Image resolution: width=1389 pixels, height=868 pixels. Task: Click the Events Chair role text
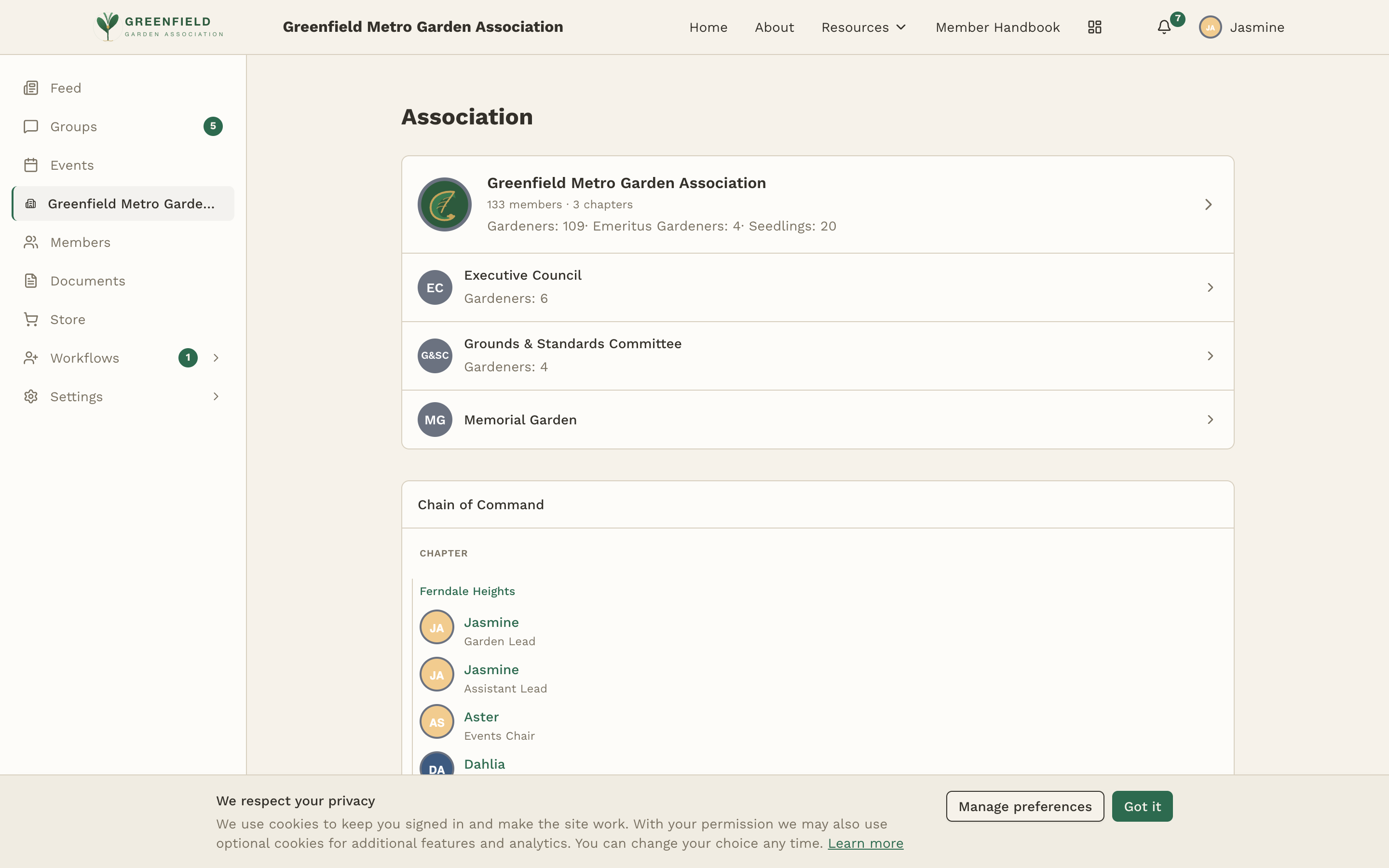coord(499,736)
